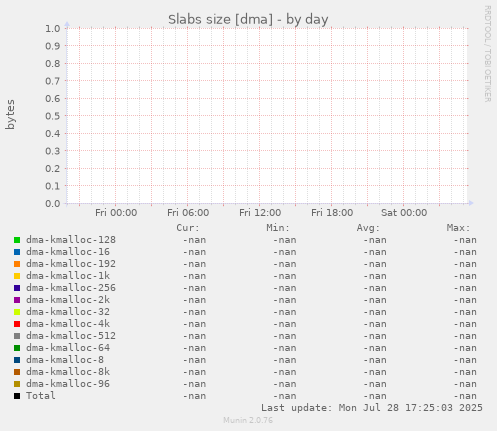
Task: Click the Sat 00:00 x-axis label
Action: 404,213
